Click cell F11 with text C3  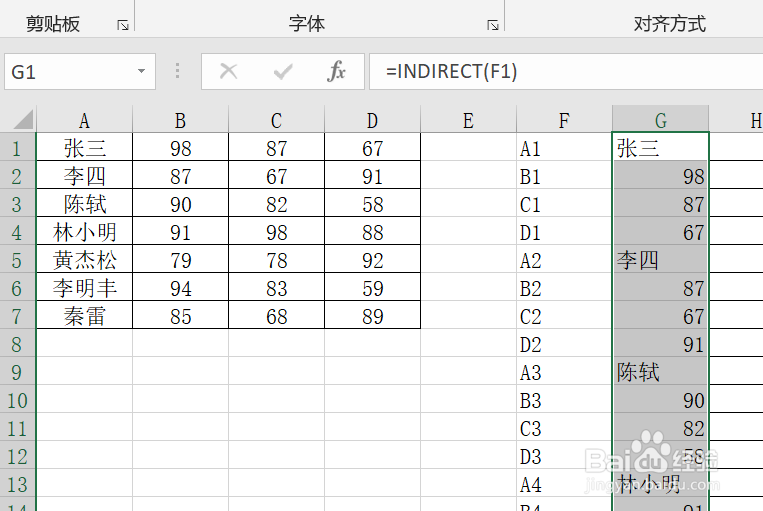pos(564,428)
